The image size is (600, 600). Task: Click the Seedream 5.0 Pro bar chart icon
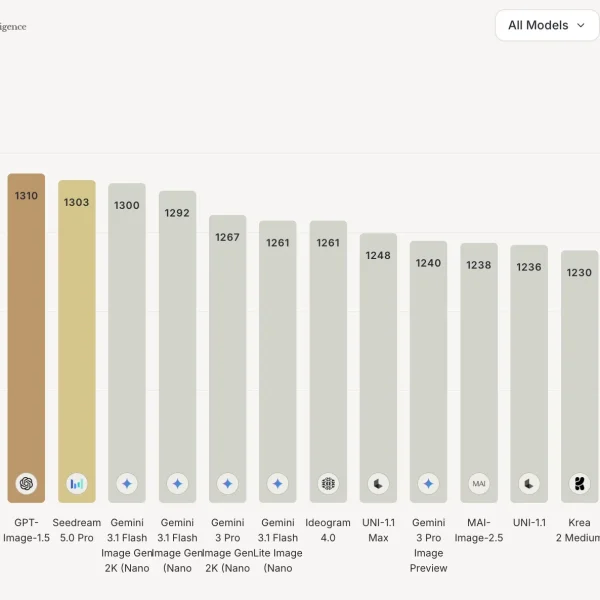click(x=77, y=484)
